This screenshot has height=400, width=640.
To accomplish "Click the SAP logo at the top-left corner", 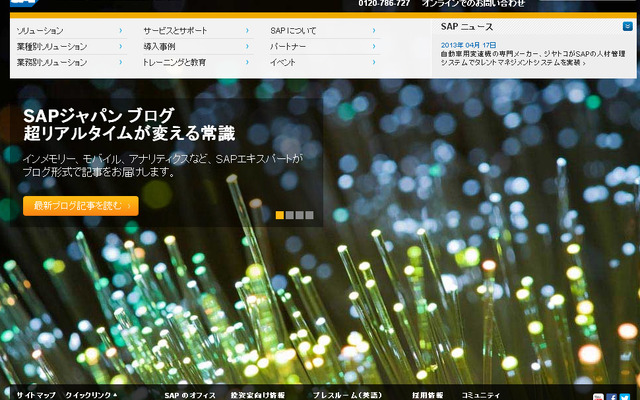I will click(23, 2).
